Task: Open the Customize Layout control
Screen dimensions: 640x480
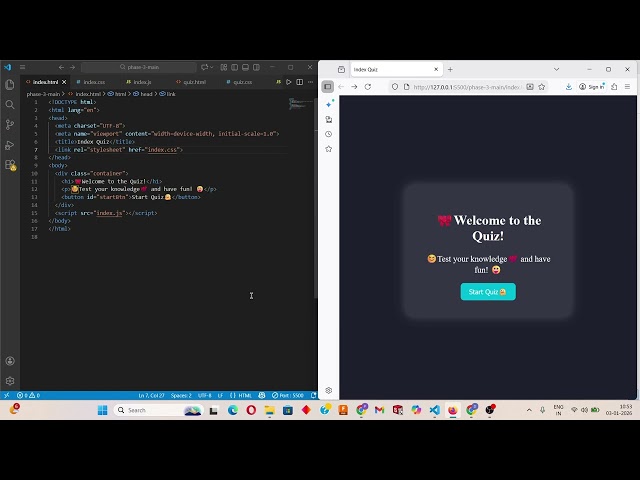Action: pyautogui.click(x=224, y=67)
